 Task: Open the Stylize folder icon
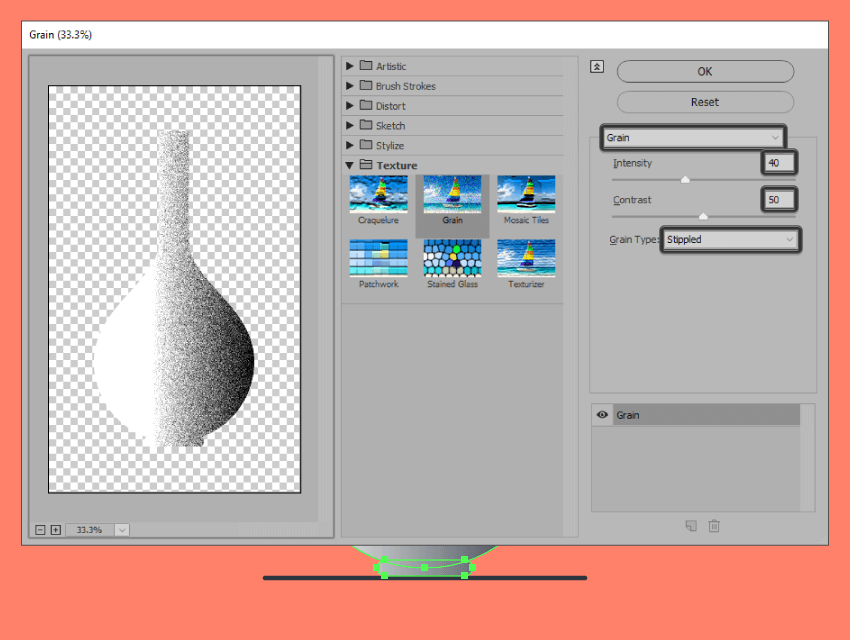point(366,145)
